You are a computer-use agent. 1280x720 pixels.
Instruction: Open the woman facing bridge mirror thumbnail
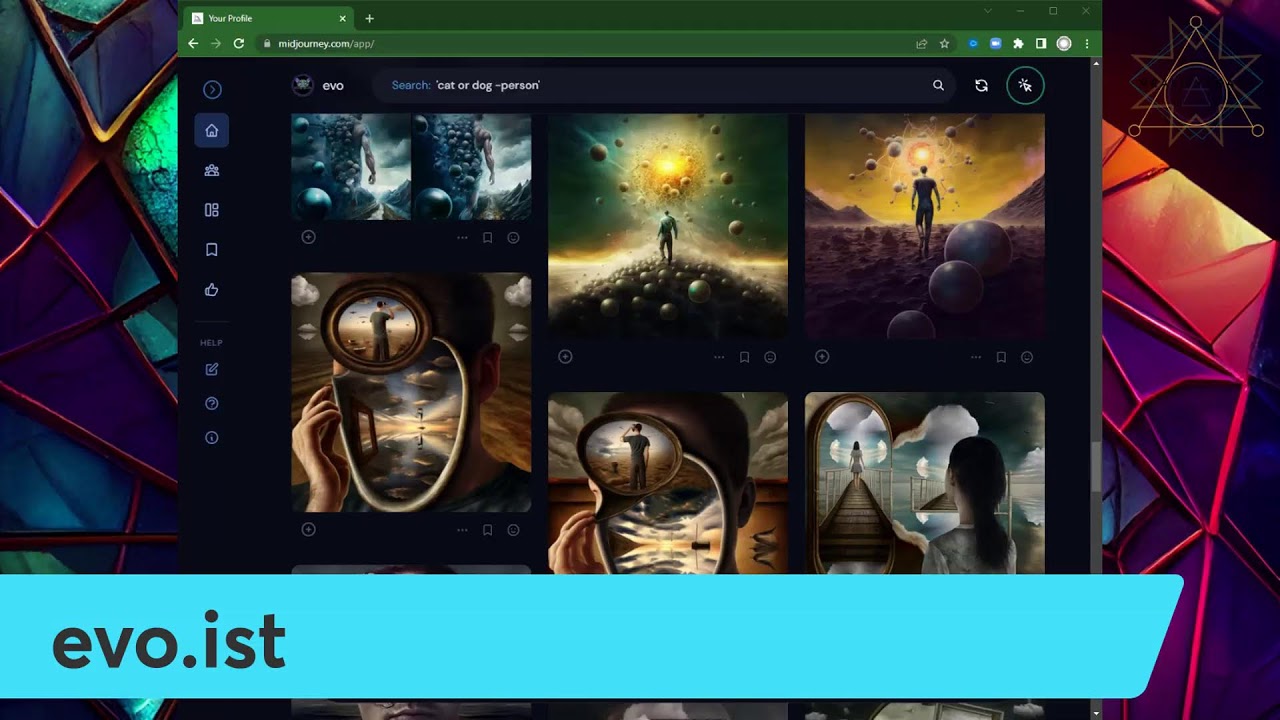(x=925, y=483)
